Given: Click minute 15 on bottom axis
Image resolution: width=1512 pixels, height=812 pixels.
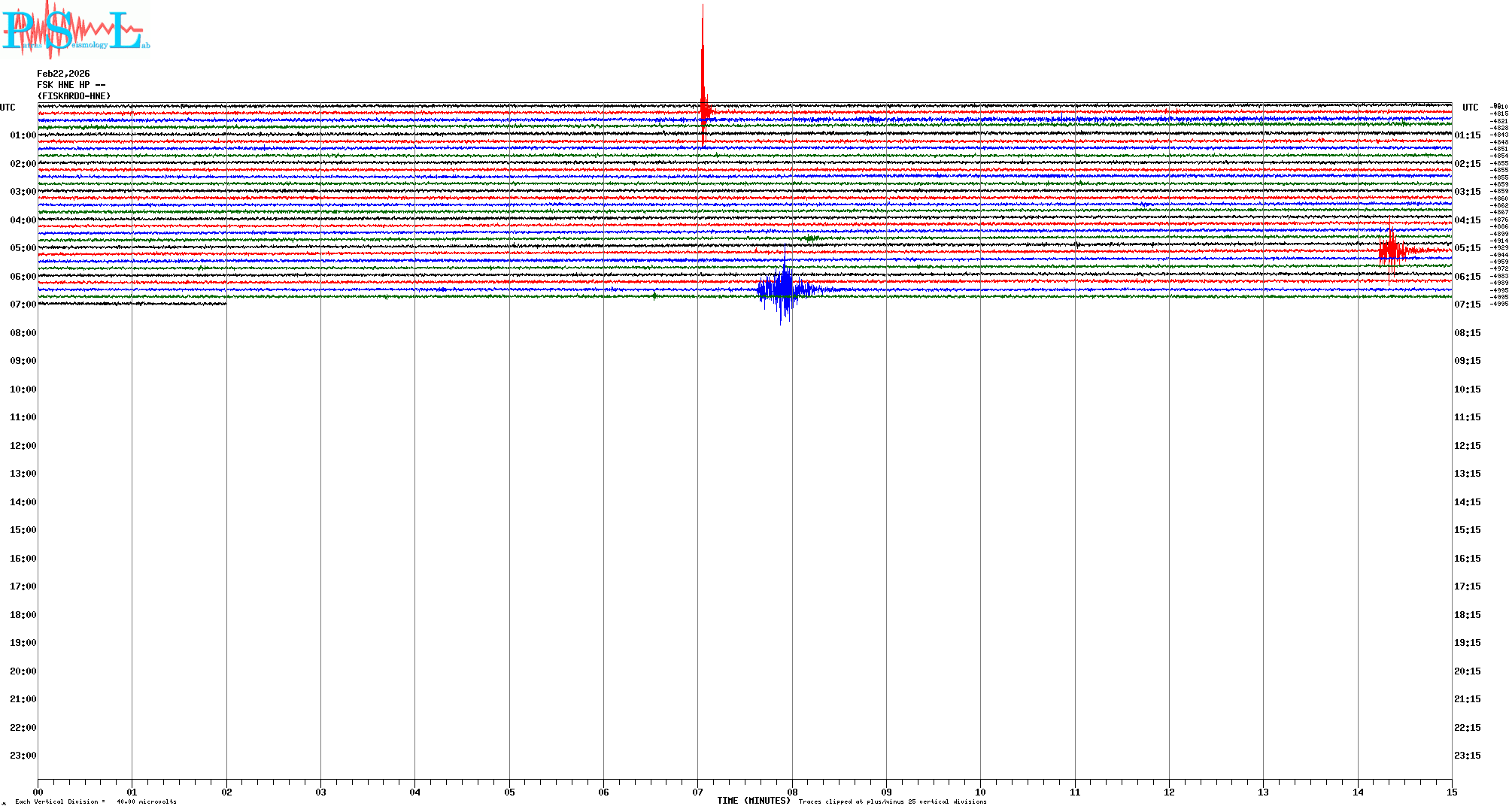Looking at the screenshot, I should pos(1451,792).
